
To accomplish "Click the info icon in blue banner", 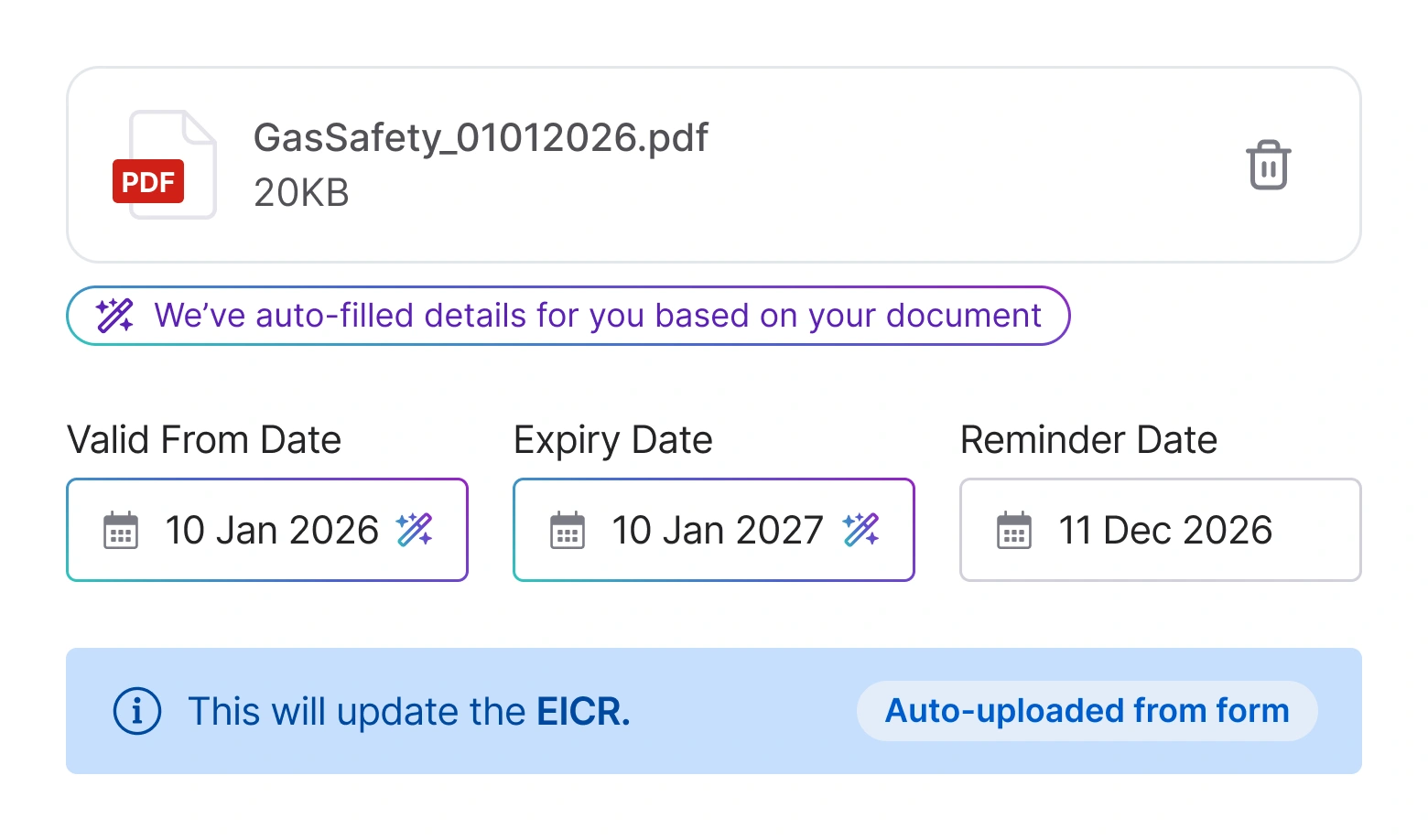I will [x=137, y=711].
